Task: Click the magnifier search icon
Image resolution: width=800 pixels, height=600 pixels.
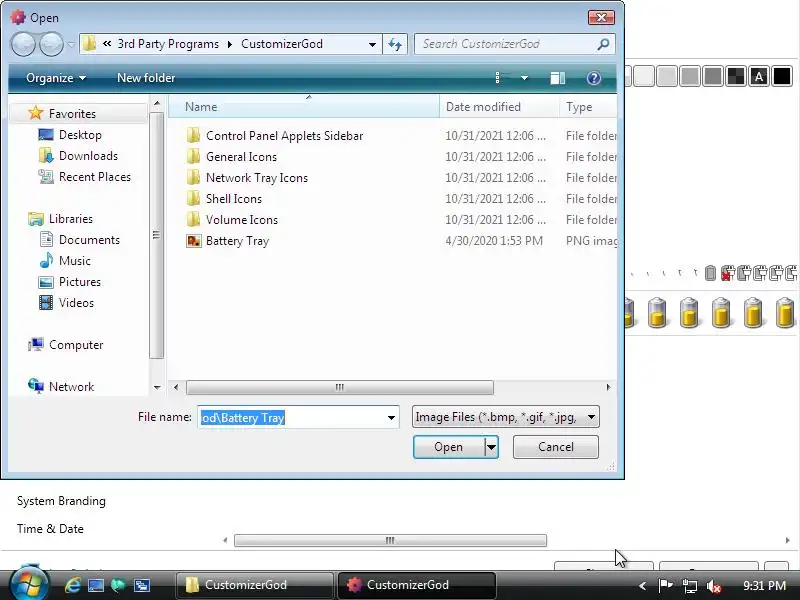Action: 603,44
